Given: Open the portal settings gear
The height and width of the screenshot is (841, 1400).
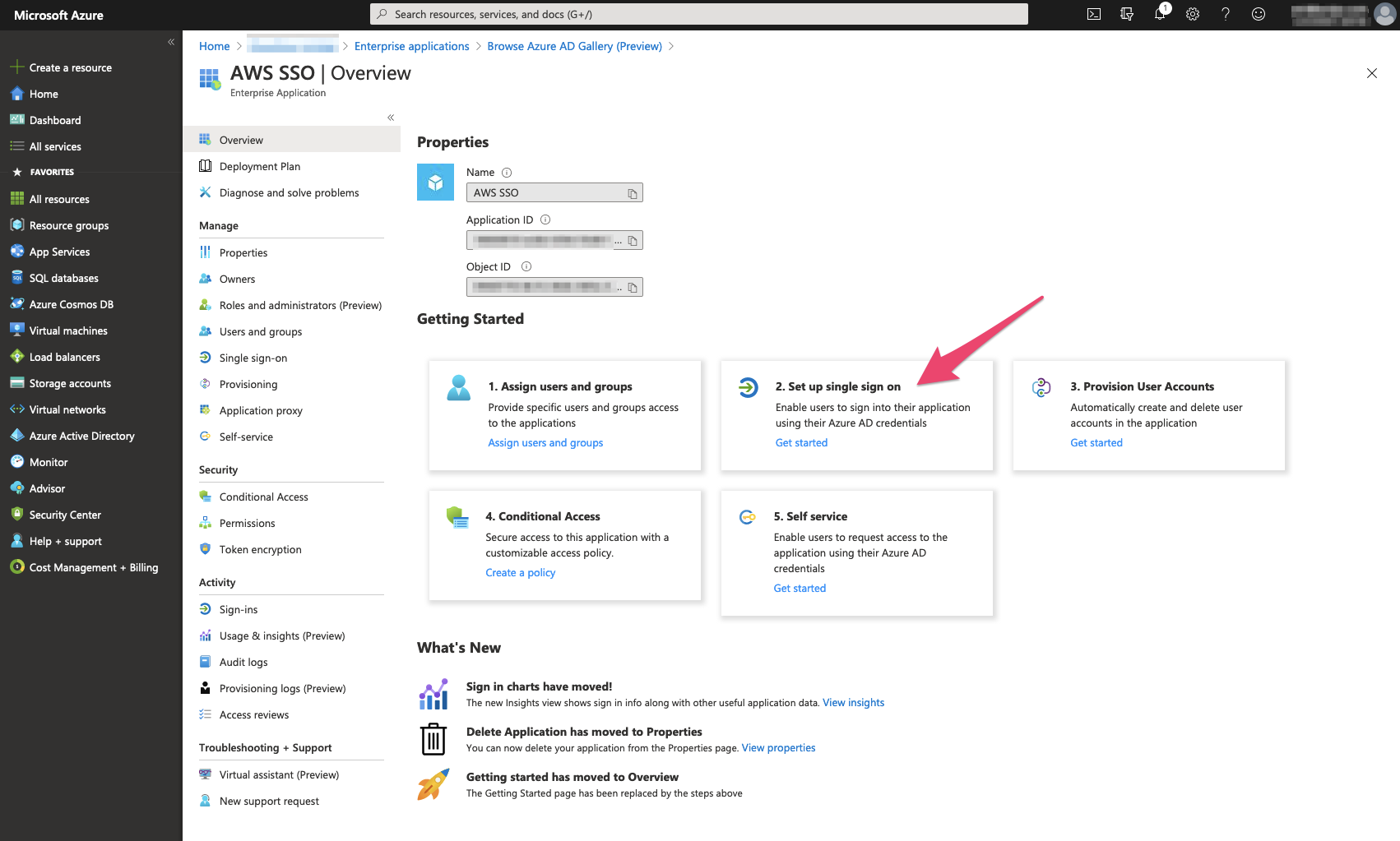Looking at the screenshot, I should pyautogui.click(x=1193, y=14).
